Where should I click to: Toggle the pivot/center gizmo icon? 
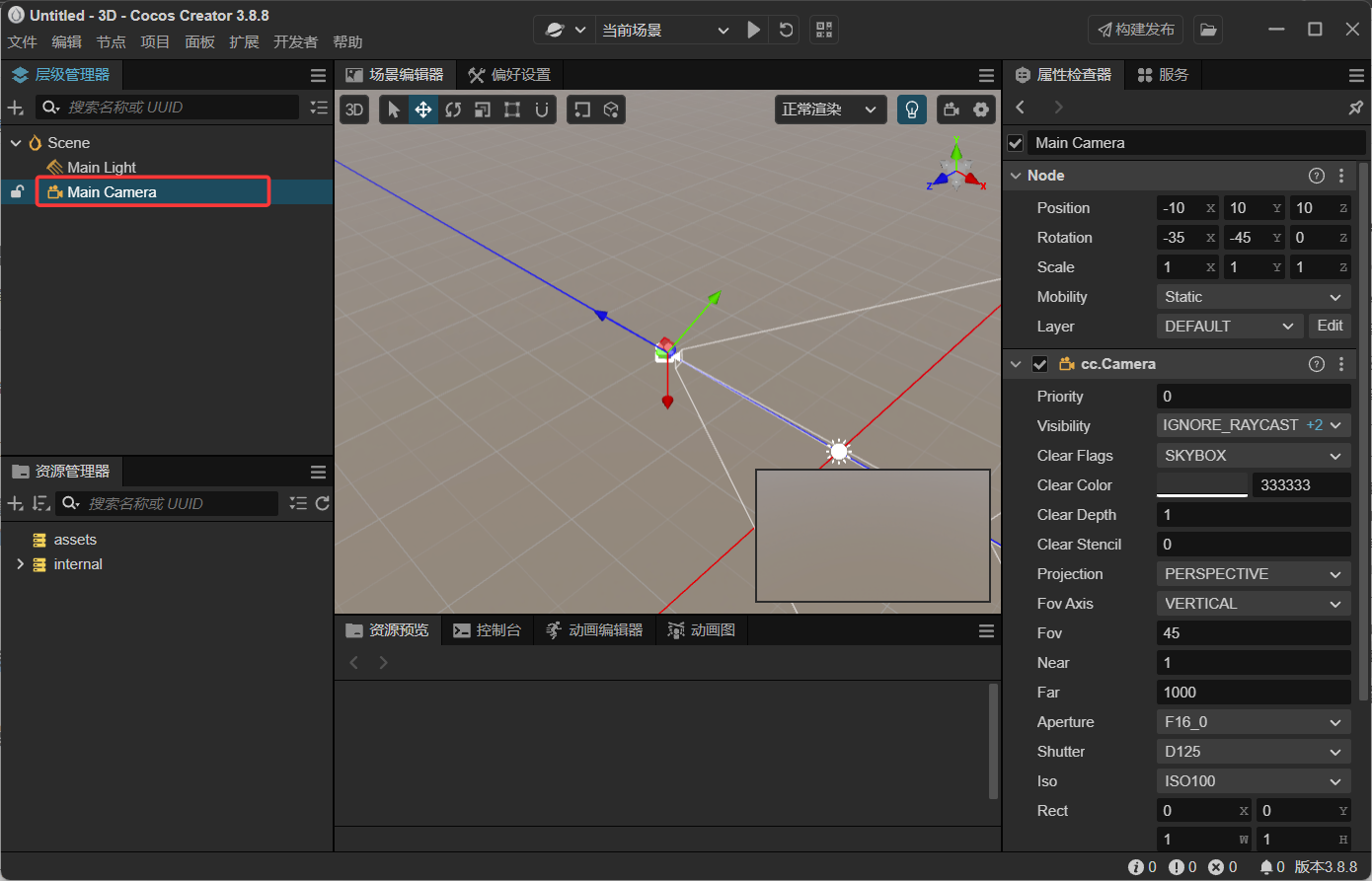coord(582,110)
